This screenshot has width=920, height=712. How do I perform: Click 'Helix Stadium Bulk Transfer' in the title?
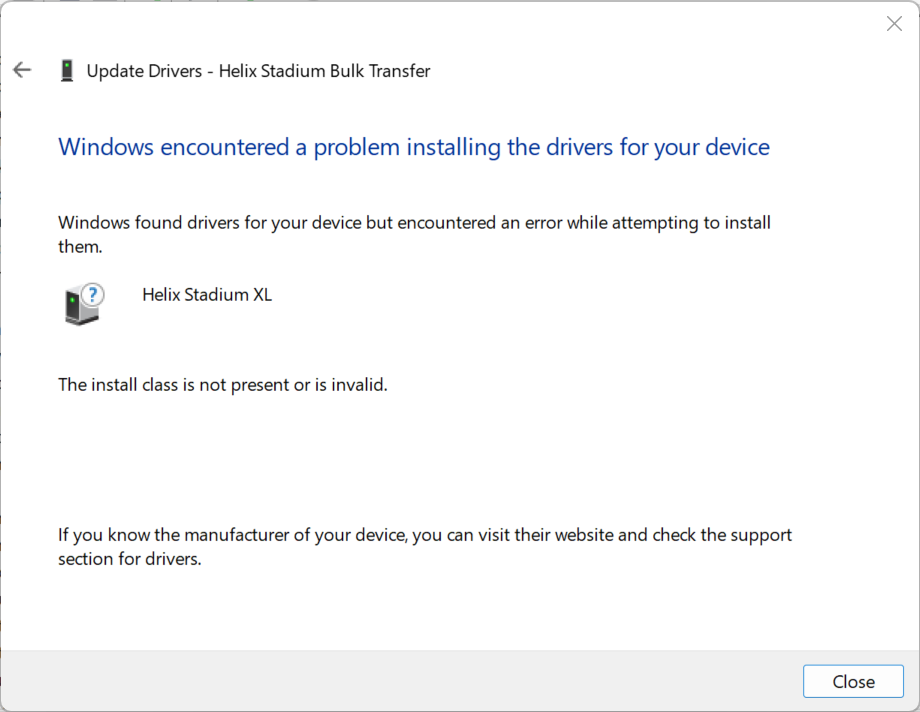coord(325,71)
